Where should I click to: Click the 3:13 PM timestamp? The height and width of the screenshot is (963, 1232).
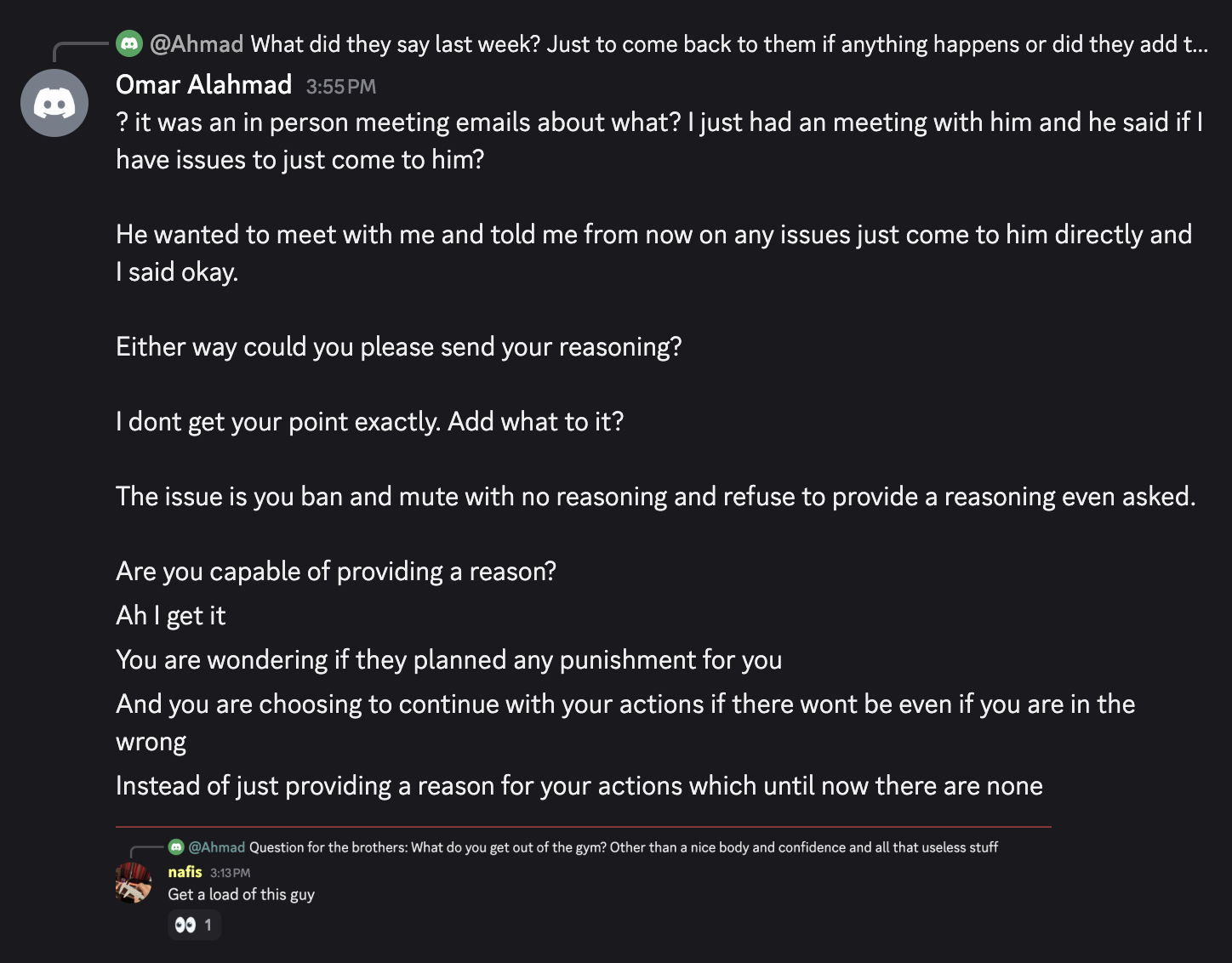coord(230,873)
